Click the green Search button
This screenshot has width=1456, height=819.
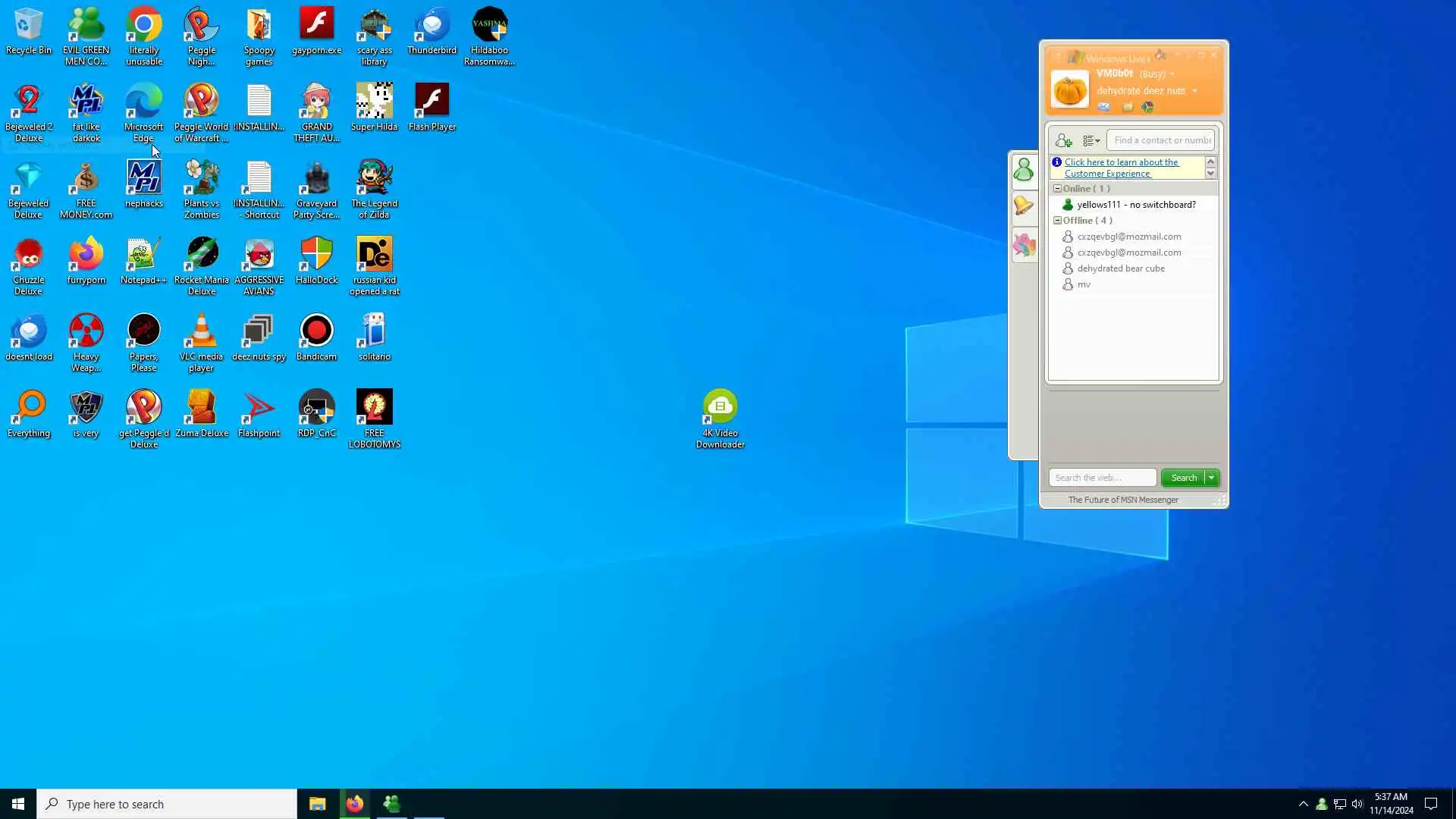(x=1183, y=478)
